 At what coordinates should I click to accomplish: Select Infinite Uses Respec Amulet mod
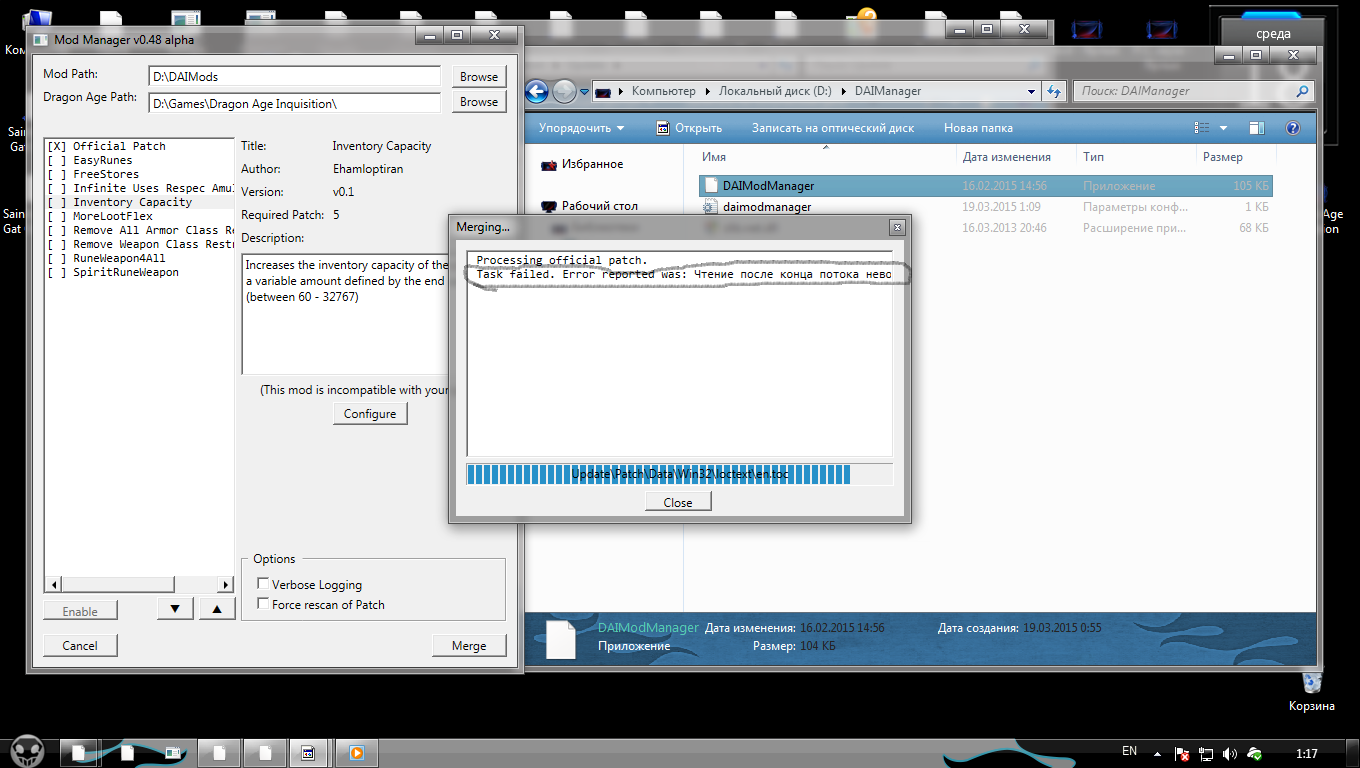click(x=139, y=188)
